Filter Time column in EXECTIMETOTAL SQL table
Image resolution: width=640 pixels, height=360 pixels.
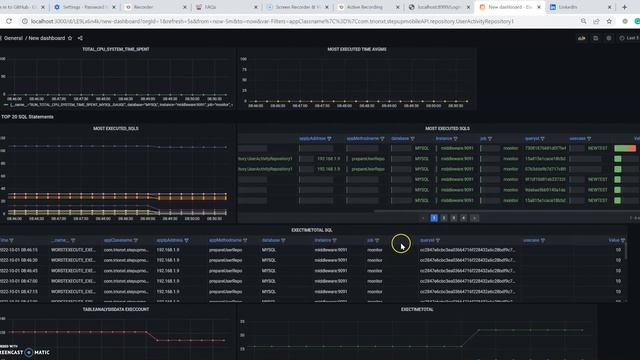11,240
